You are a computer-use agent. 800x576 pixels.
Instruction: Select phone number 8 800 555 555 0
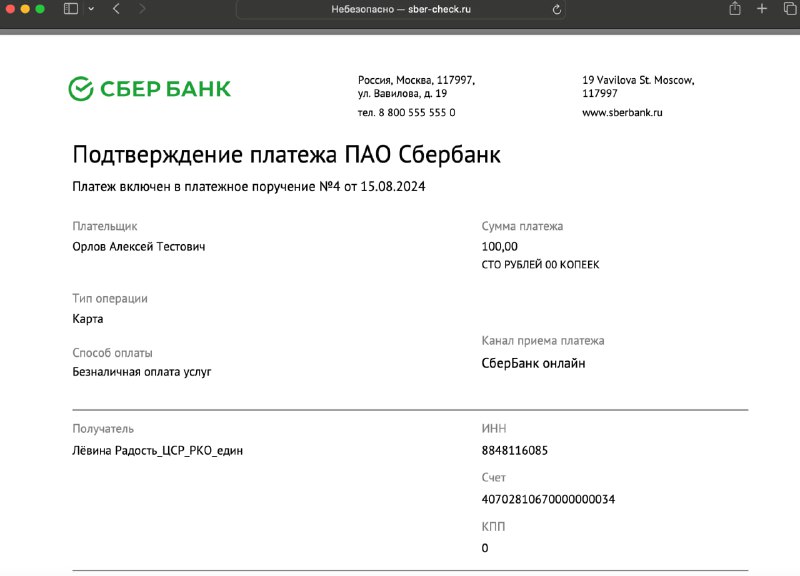tap(417, 113)
